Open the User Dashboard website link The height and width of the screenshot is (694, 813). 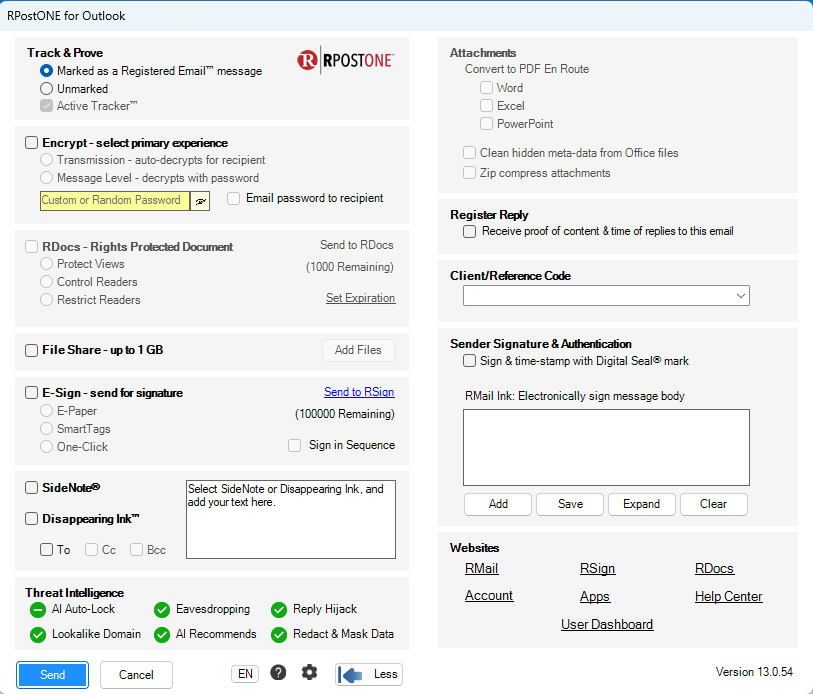coord(607,624)
